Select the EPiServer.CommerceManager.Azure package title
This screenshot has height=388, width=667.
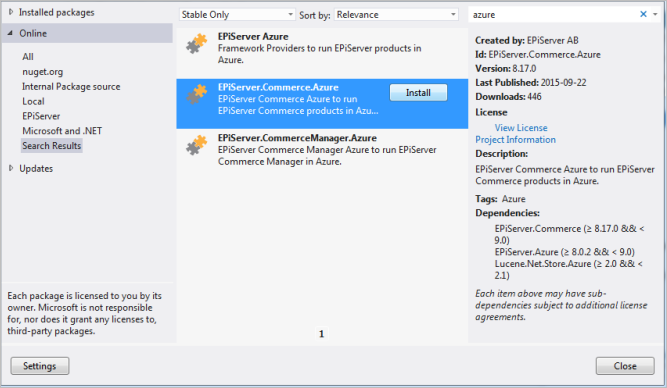point(297,138)
